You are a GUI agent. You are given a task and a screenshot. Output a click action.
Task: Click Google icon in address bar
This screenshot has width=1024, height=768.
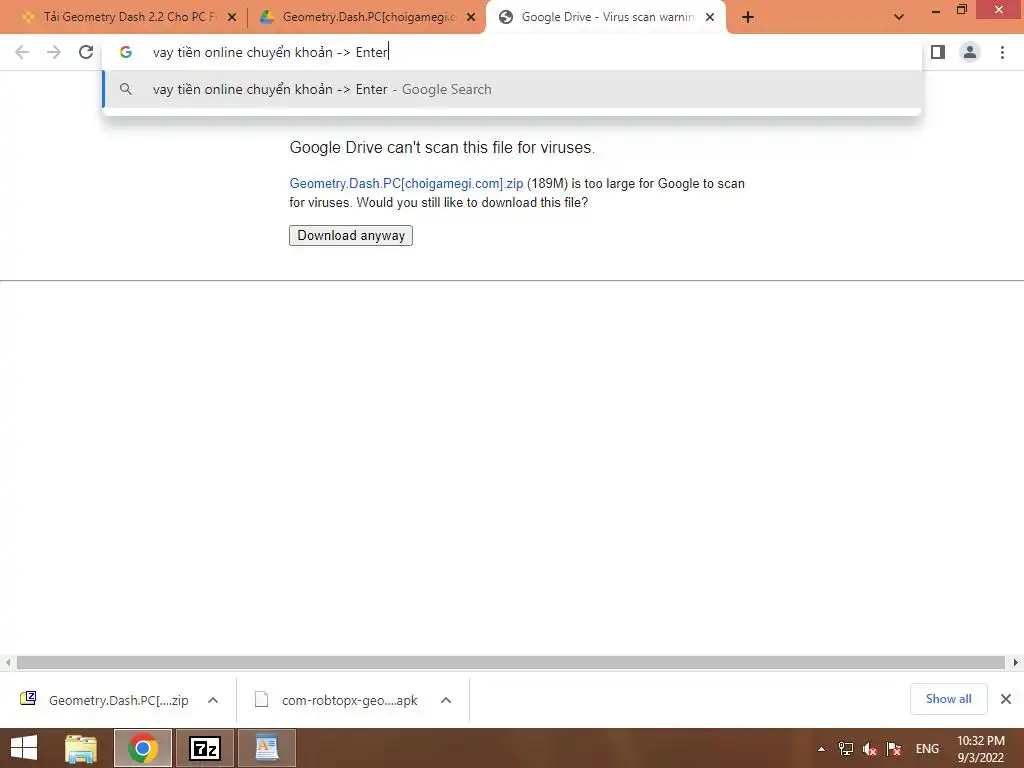126,52
